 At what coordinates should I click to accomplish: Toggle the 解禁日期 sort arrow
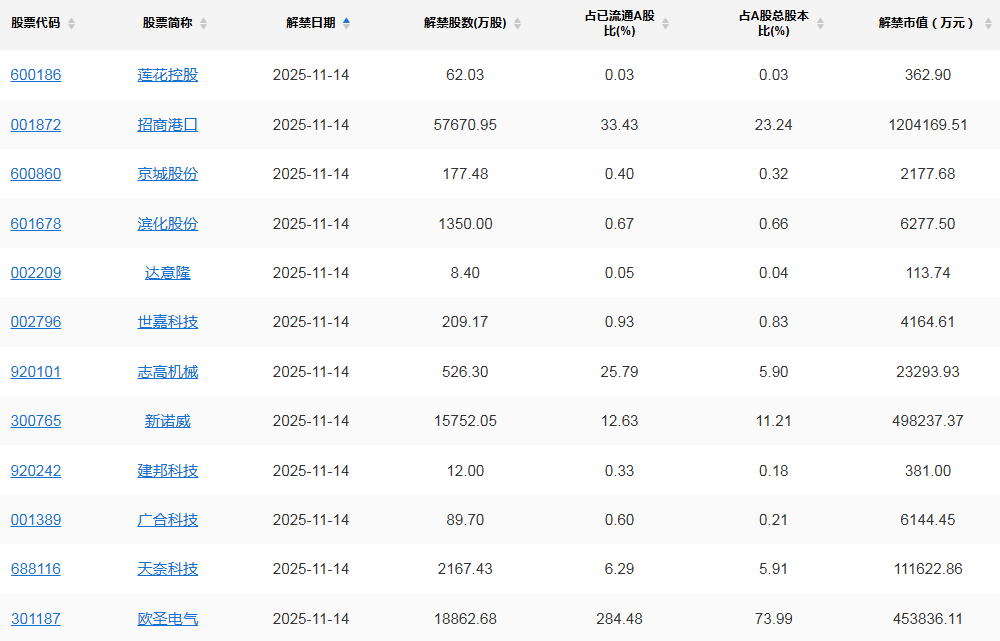(346, 23)
